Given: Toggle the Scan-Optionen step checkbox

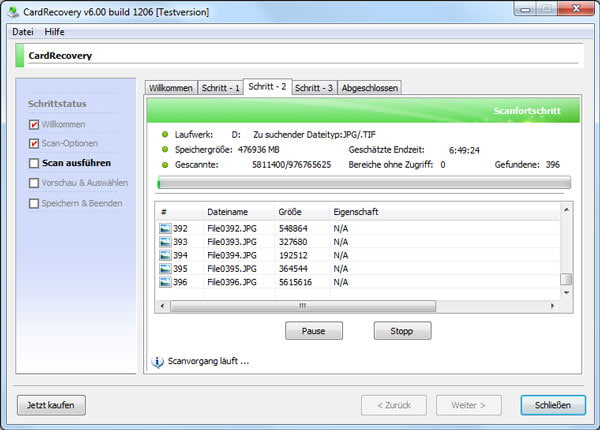Looking at the screenshot, I should 34,143.
